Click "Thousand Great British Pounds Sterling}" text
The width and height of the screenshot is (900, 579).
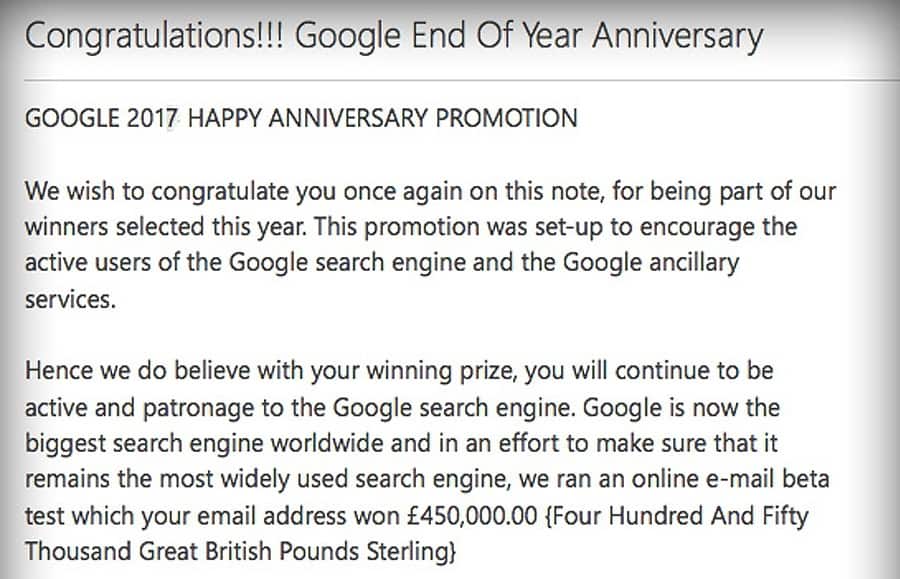click(240, 551)
